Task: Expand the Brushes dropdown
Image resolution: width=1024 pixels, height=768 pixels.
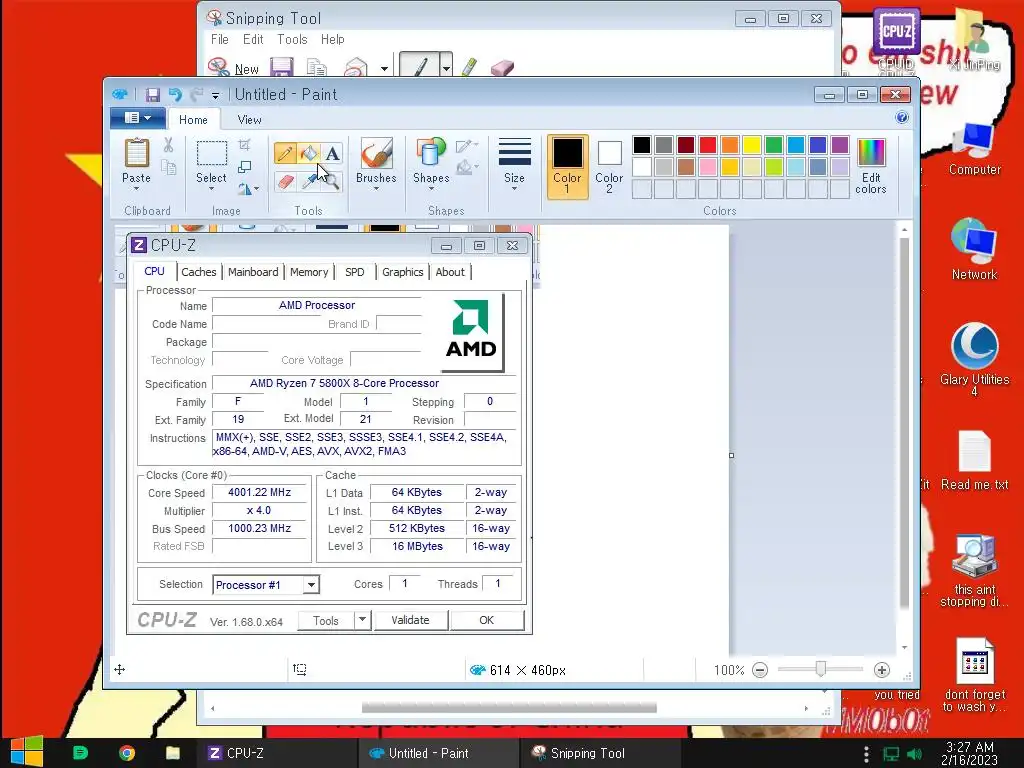Action: coord(376,189)
